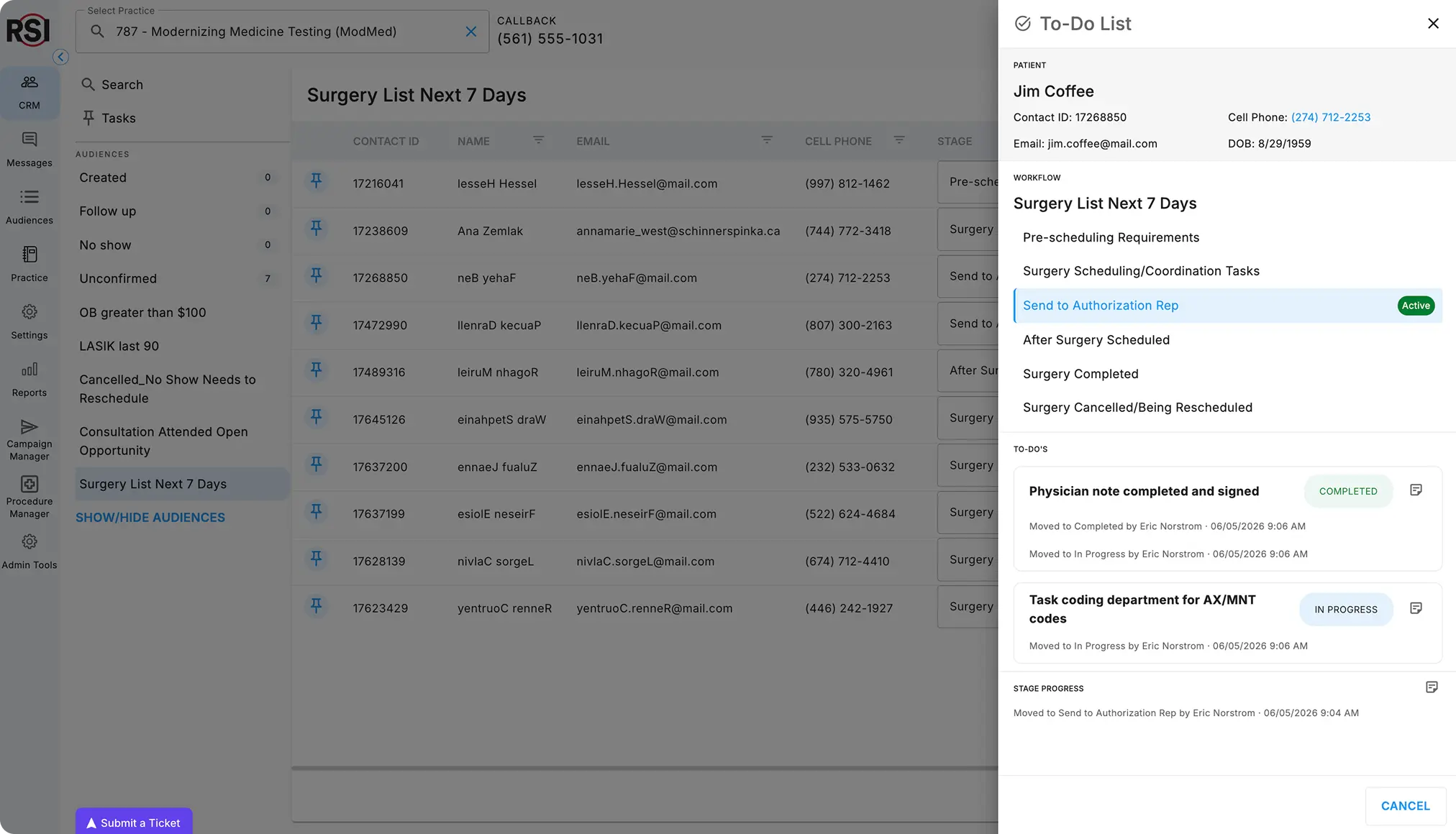This screenshot has height=834, width=1456.
Task: Pin the row for contact 17216041
Action: coord(316,180)
